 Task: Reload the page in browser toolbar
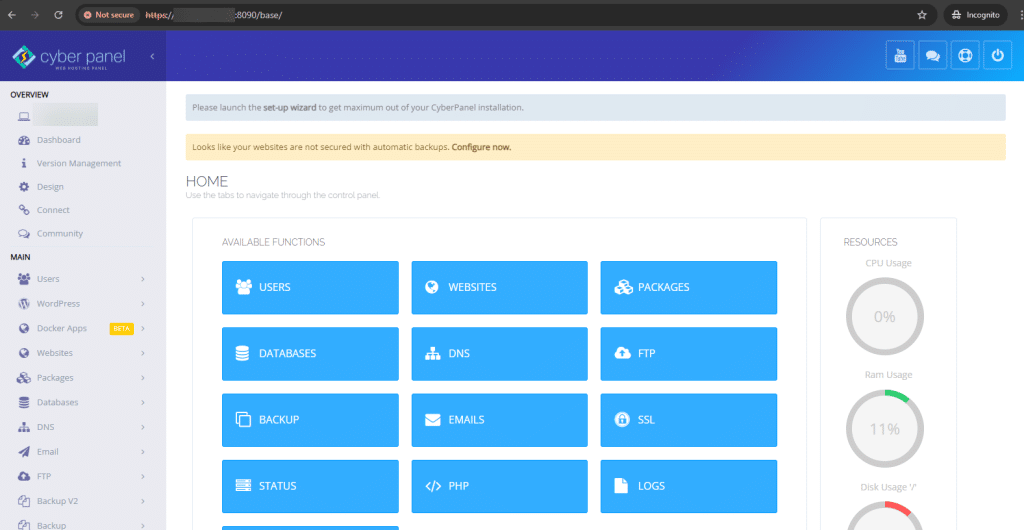coord(58,15)
